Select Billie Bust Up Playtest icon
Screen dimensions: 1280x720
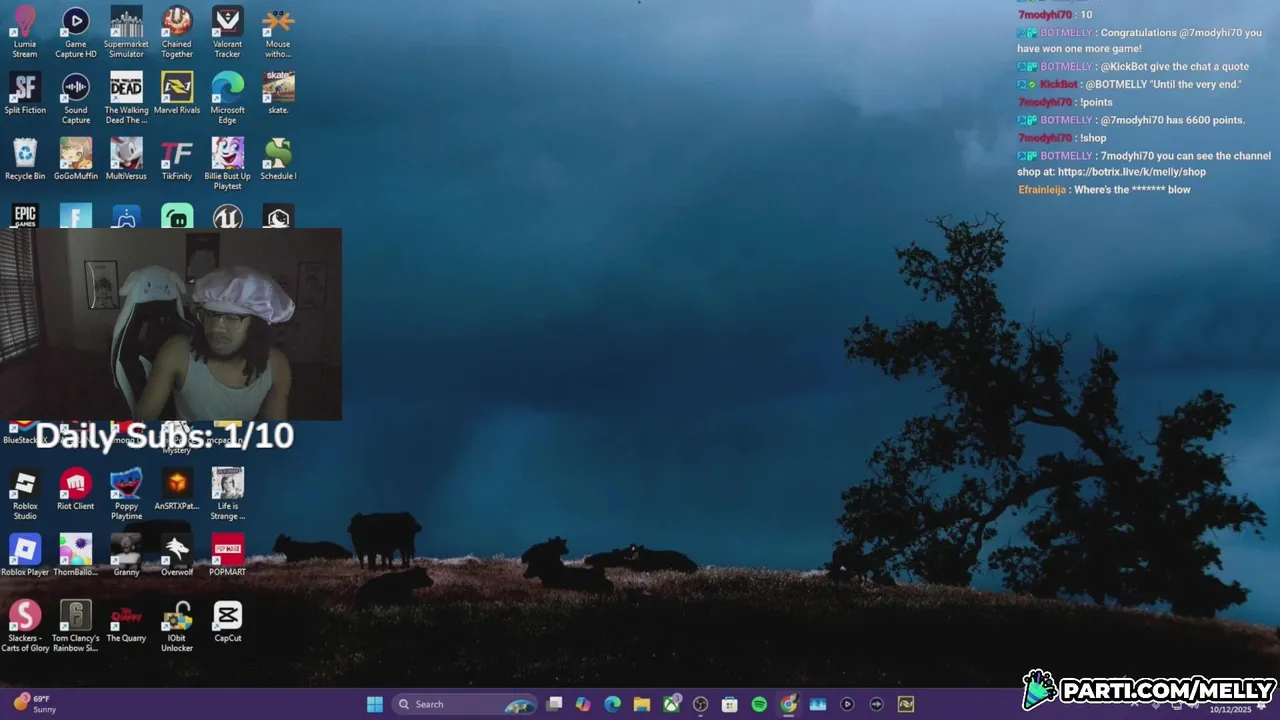click(227, 164)
